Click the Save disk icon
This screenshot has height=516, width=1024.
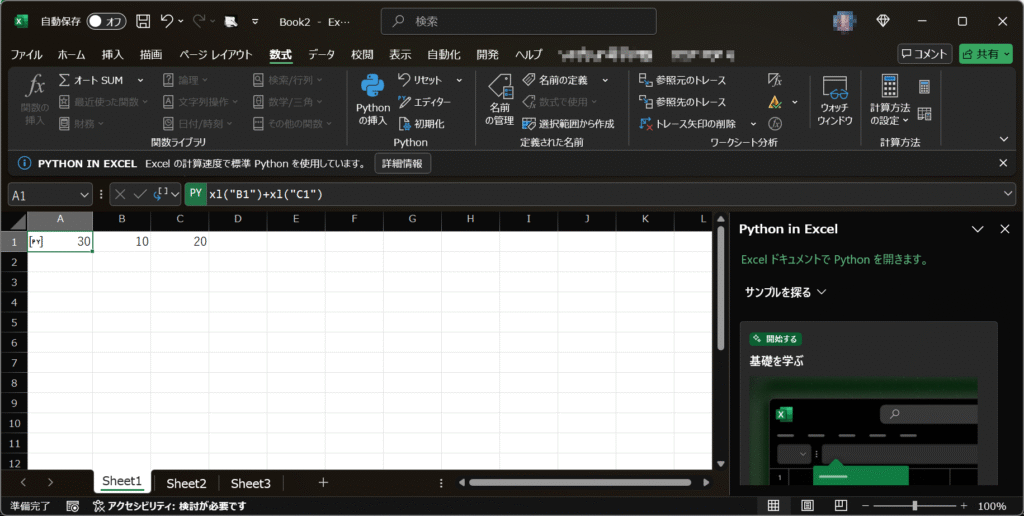pos(143,22)
